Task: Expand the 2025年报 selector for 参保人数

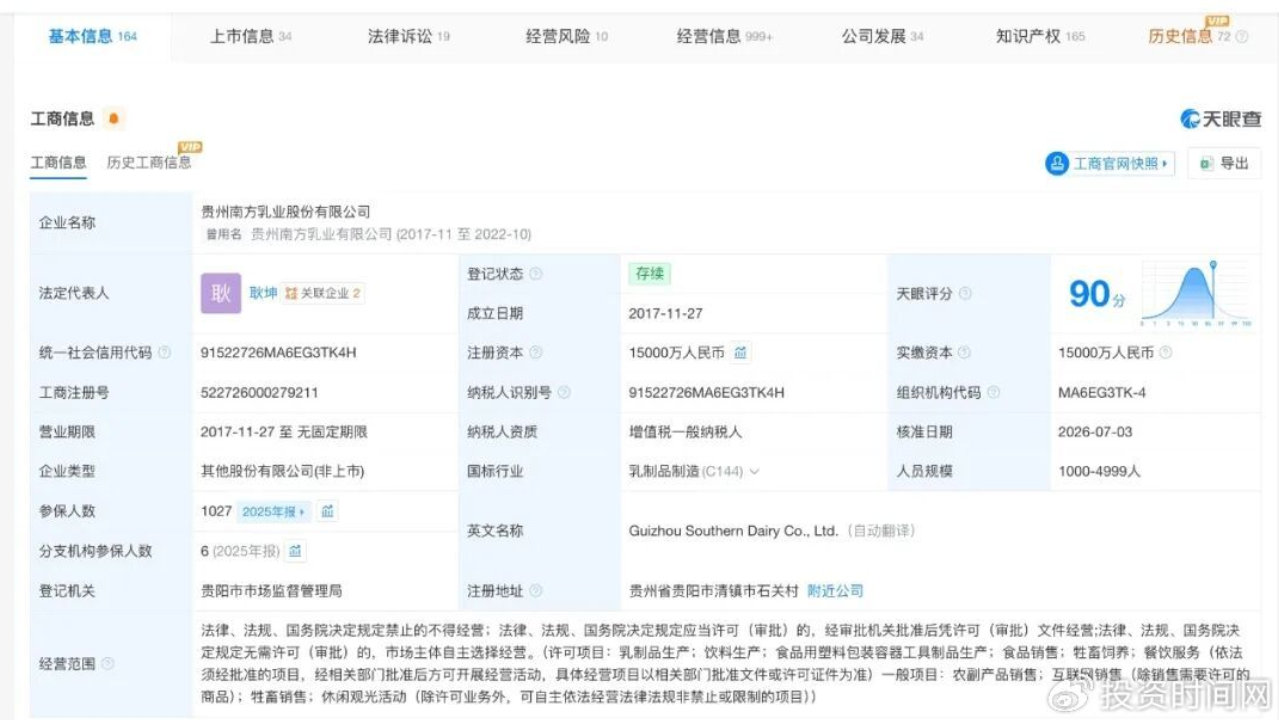Action: (x=275, y=512)
